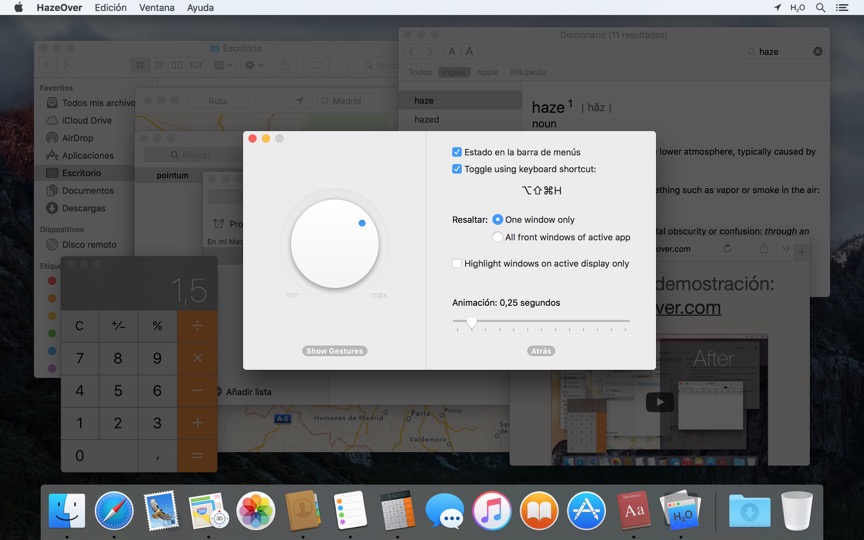
Task: Click the Animación duration slider thumb
Action: pyautogui.click(x=472, y=322)
